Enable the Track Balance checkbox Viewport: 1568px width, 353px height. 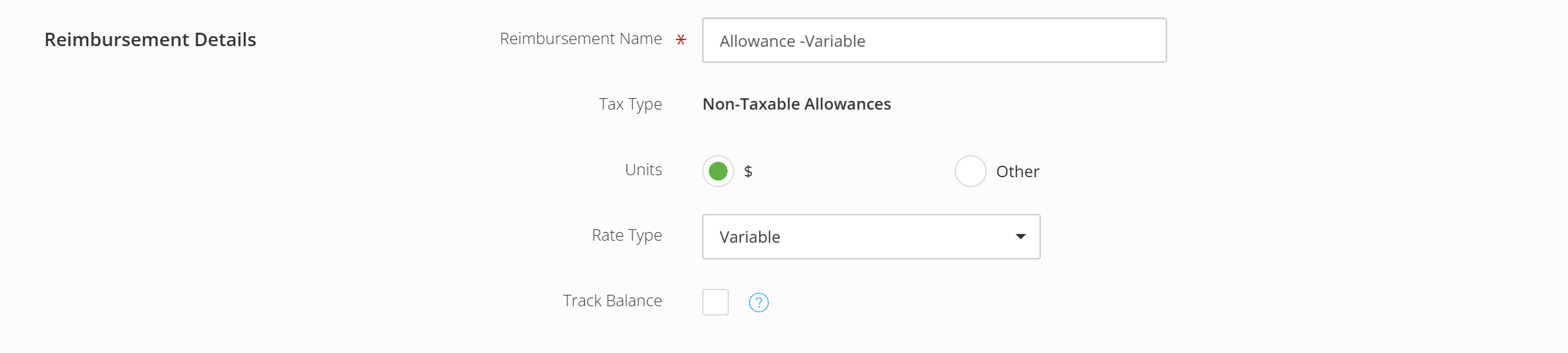click(716, 302)
